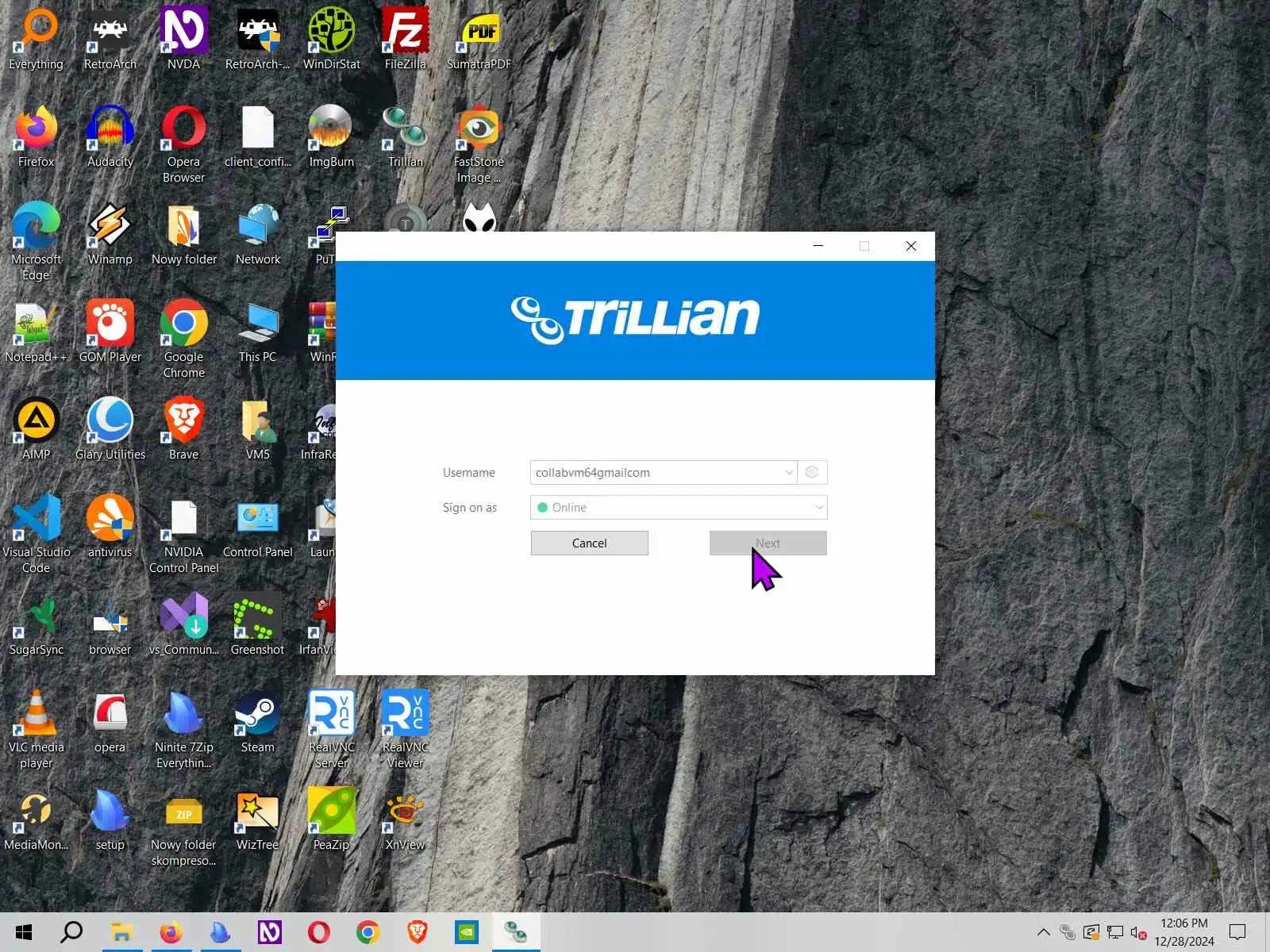Select the Microsoft Edge desktop icon
Screen dimensions: 1270x952
click(37, 242)
